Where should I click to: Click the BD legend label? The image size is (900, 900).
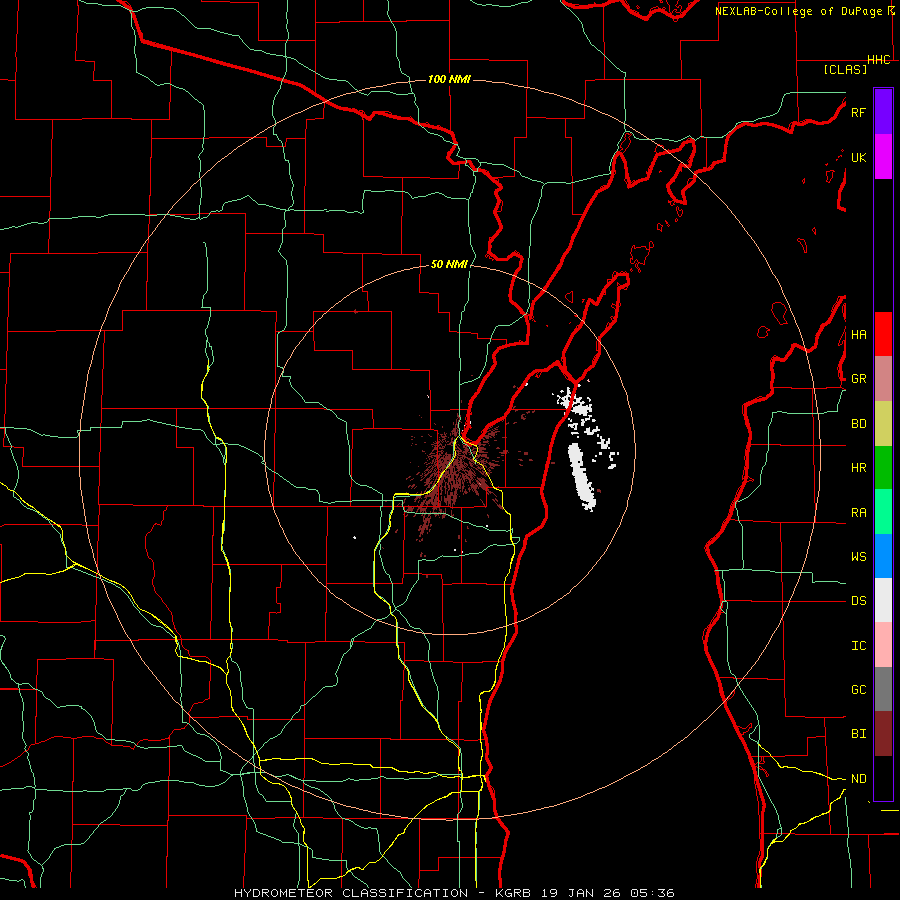858,424
